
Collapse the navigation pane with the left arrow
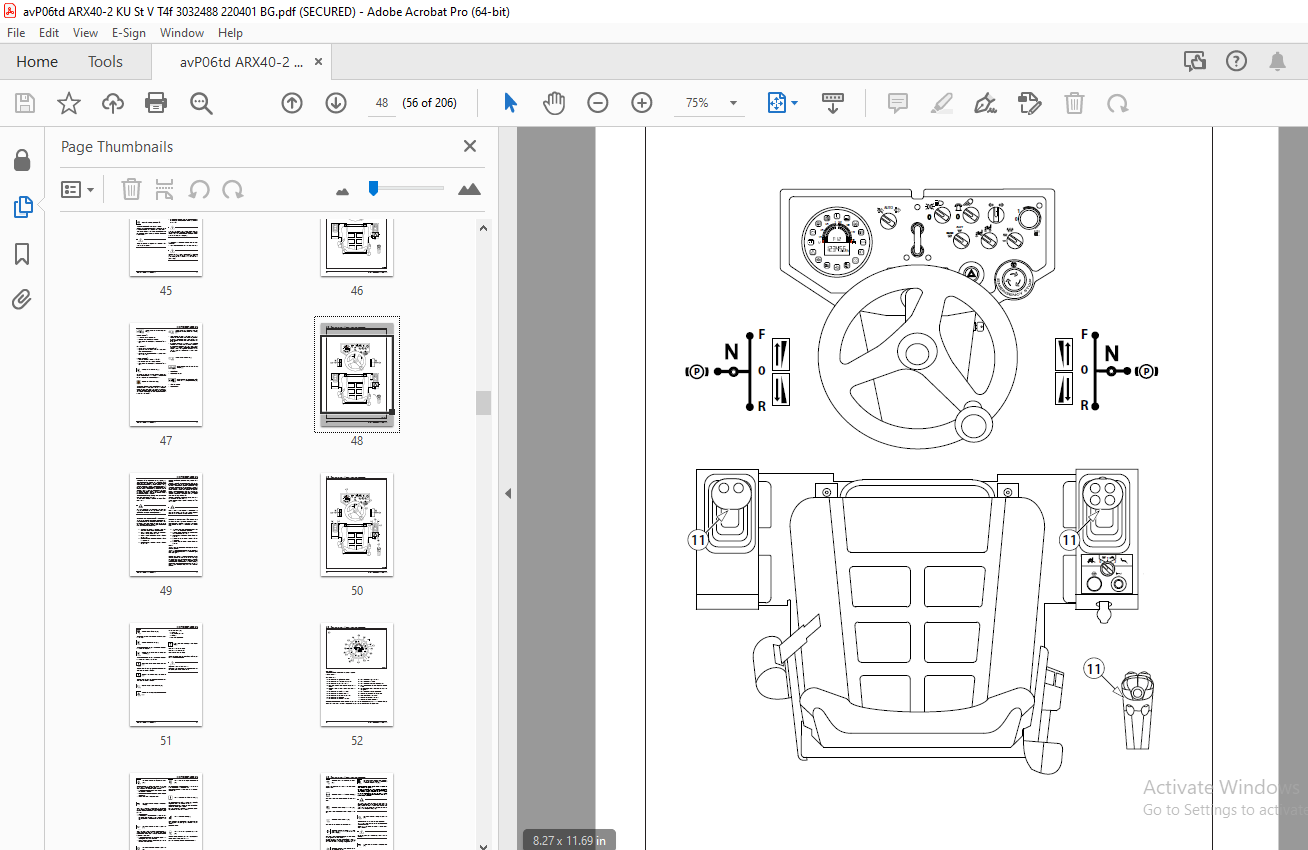tap(508, 494)
